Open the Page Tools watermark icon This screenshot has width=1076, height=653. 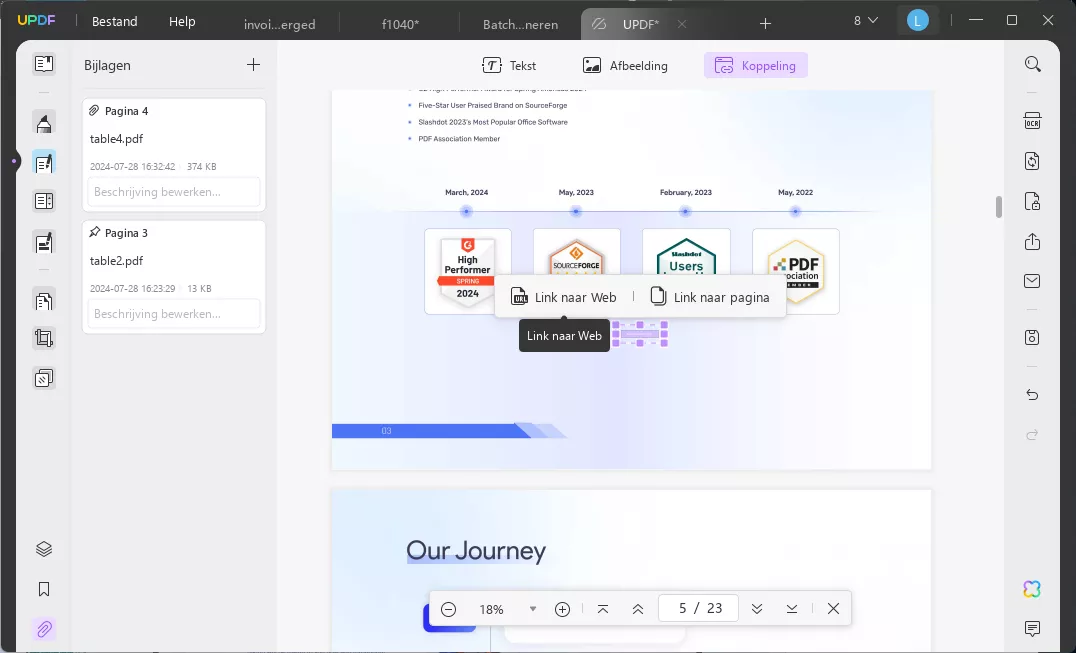point(44,378)
